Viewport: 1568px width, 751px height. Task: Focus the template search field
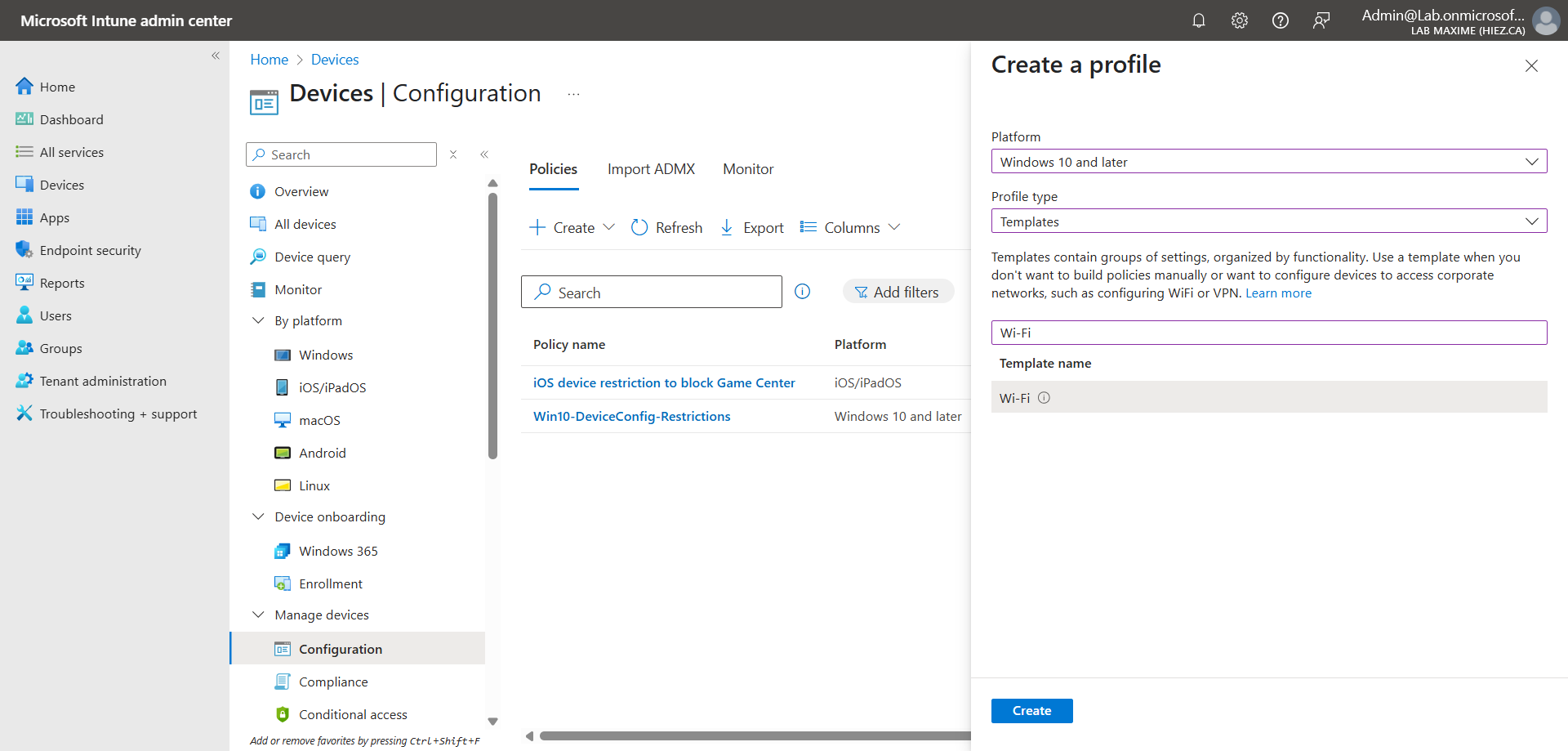coord(1269,333)
